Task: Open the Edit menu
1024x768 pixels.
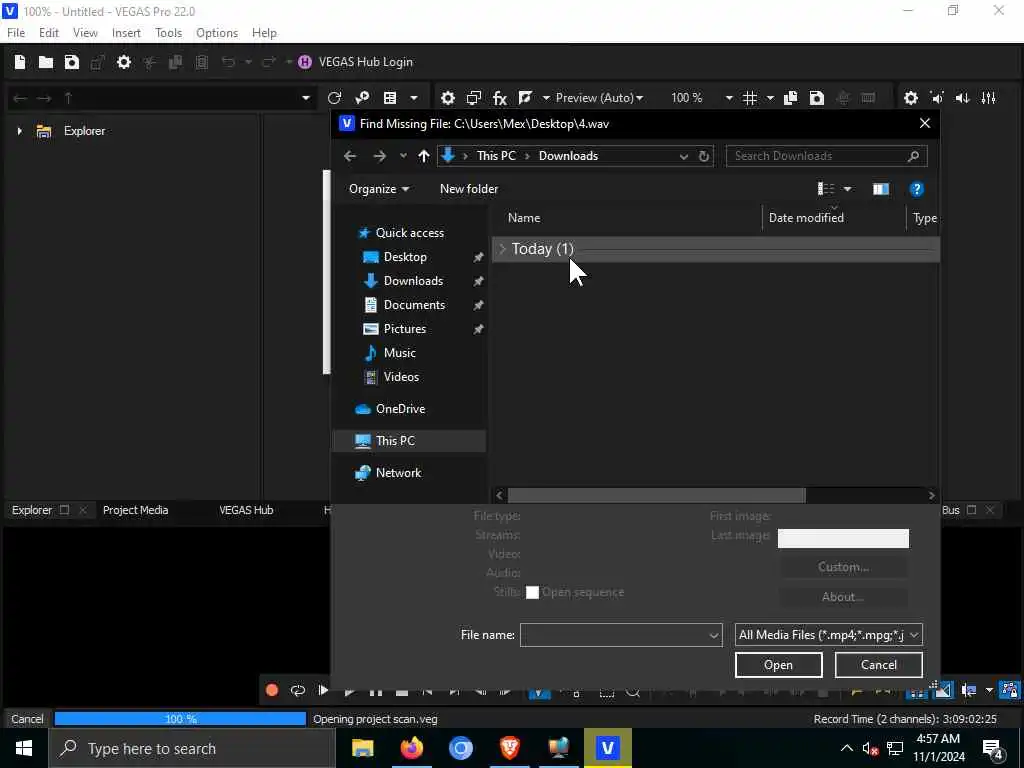Action: [x=48, y=33]
